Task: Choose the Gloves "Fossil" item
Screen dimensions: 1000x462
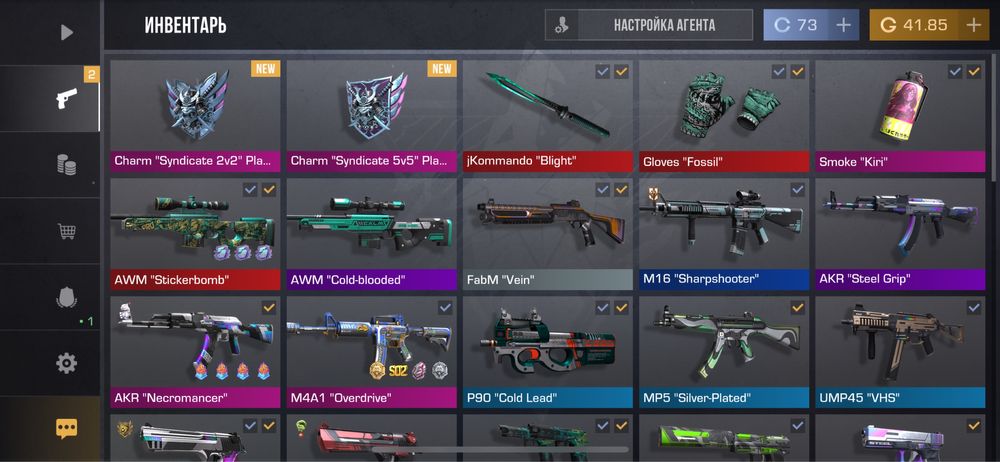Action: point(724,116)
